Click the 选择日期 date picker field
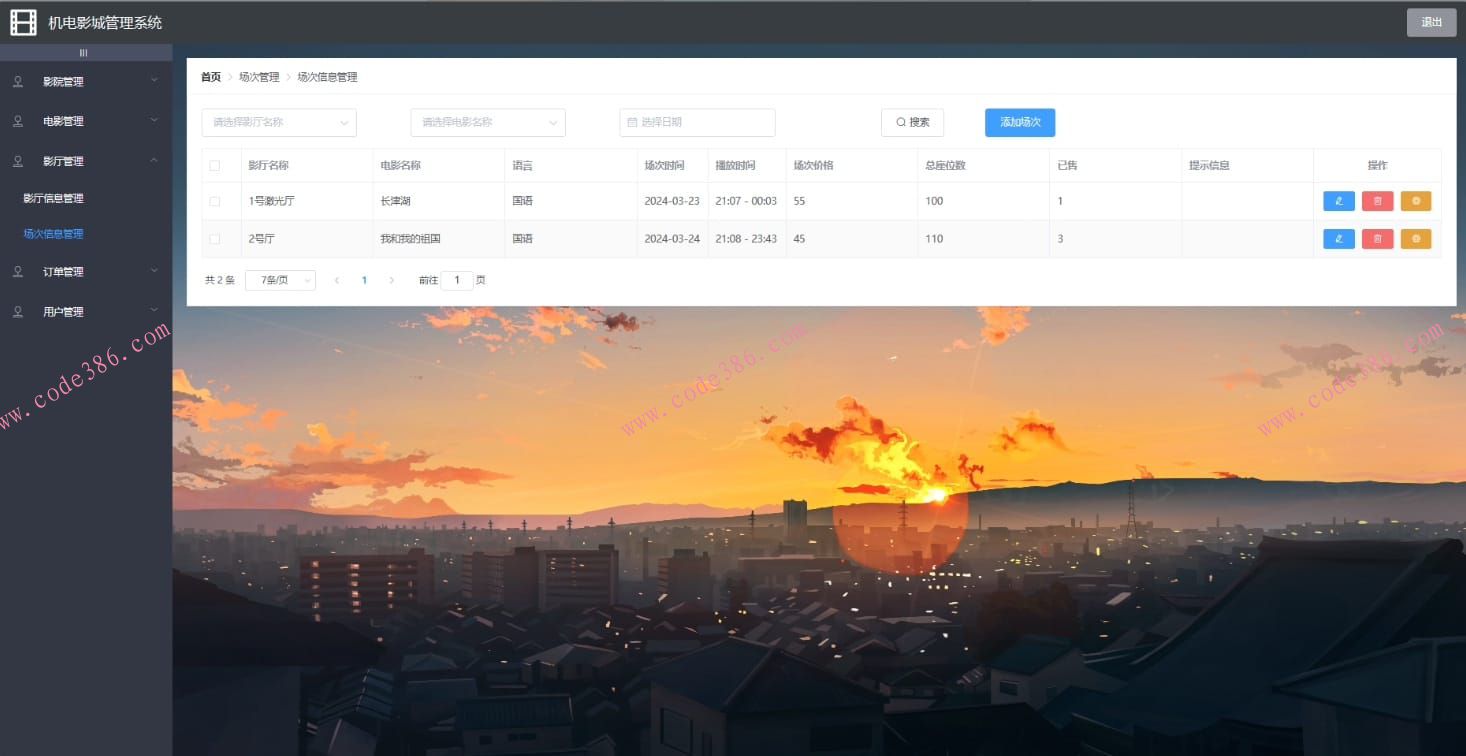This screenshot has width=1466, height=756. point(697,122)
